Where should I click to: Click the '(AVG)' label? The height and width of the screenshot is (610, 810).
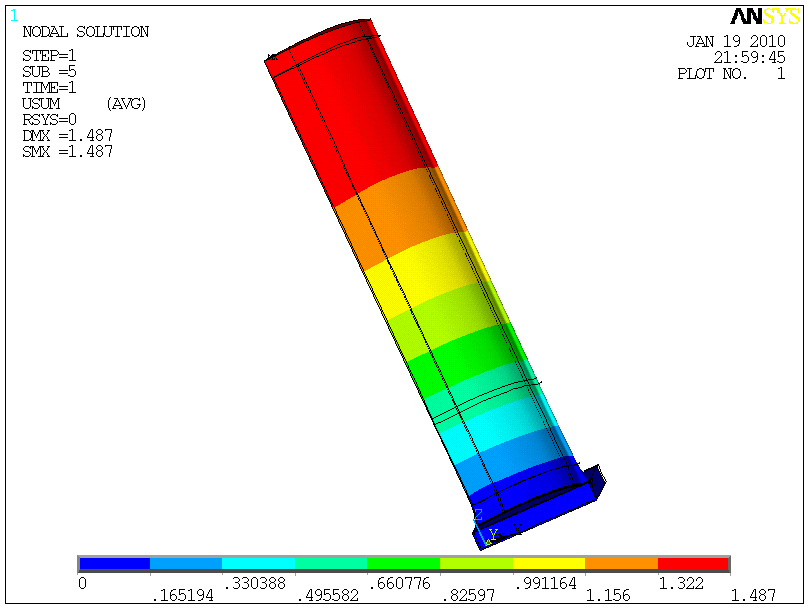126,104
